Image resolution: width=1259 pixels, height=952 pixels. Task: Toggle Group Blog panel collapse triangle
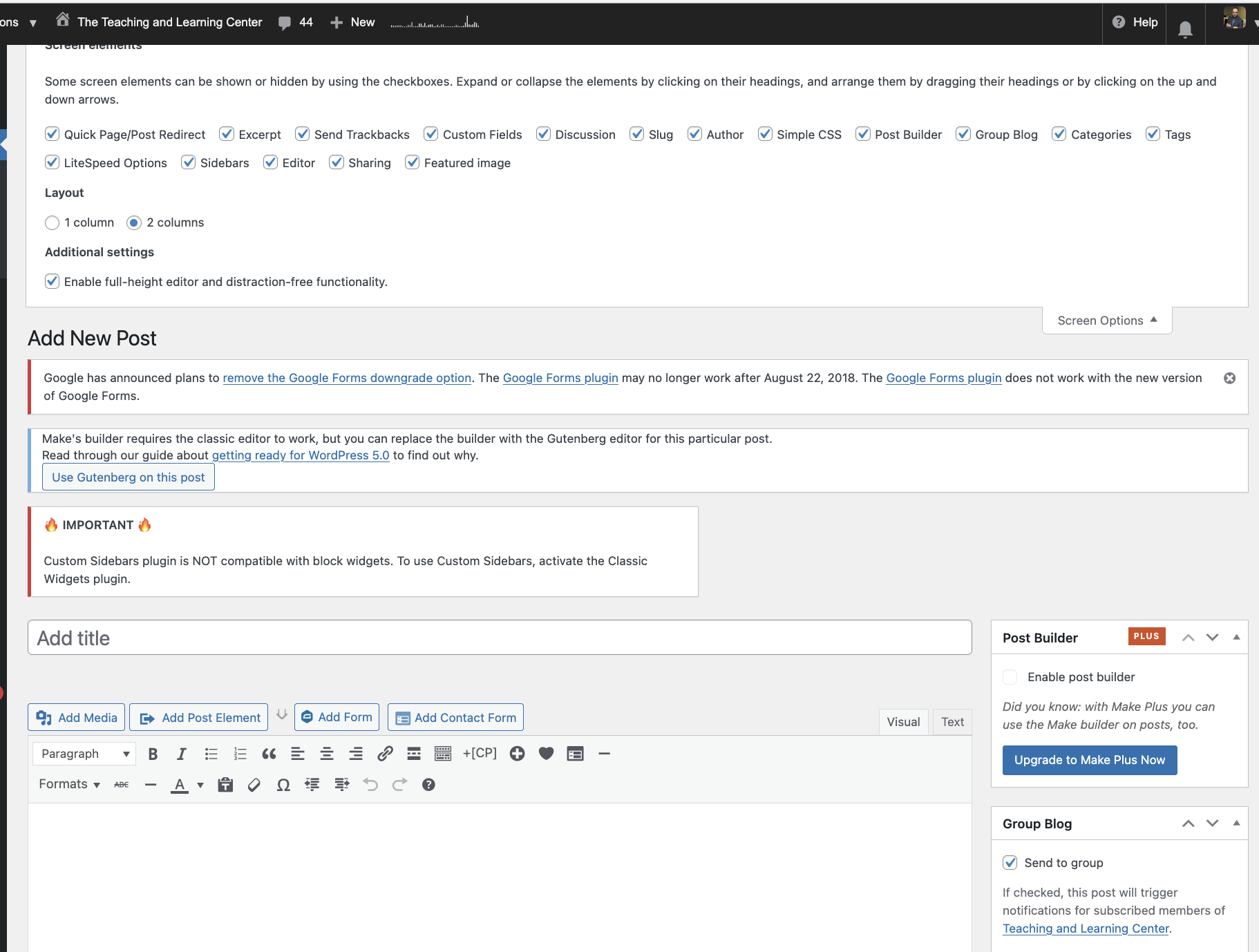[x=1236, y=823]
